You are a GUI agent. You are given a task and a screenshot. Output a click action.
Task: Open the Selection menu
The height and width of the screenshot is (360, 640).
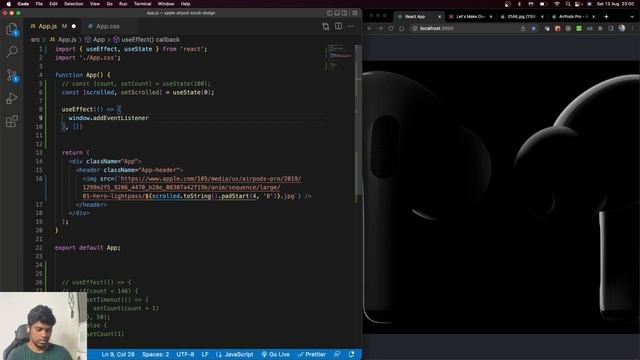click(74, 4)
